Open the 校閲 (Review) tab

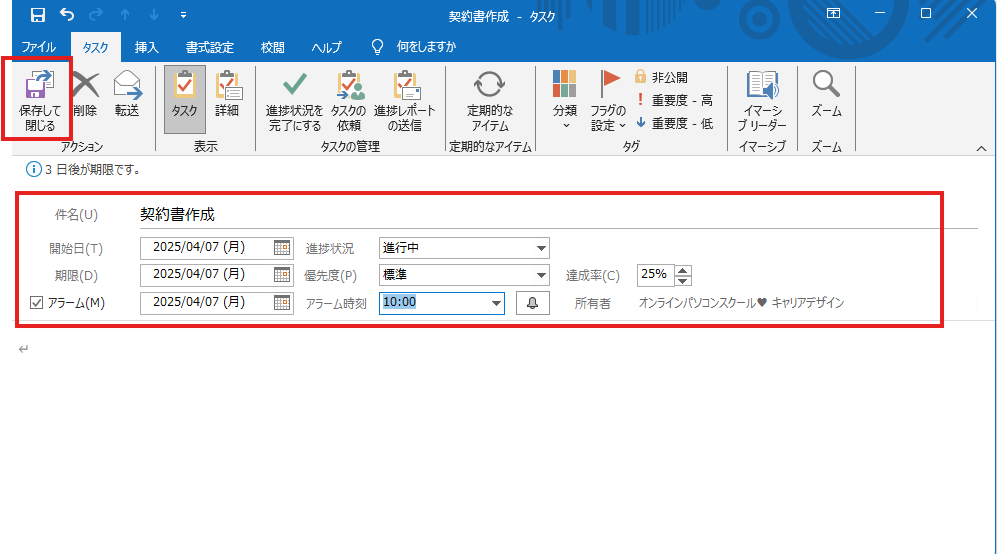(x=273, y=47)
